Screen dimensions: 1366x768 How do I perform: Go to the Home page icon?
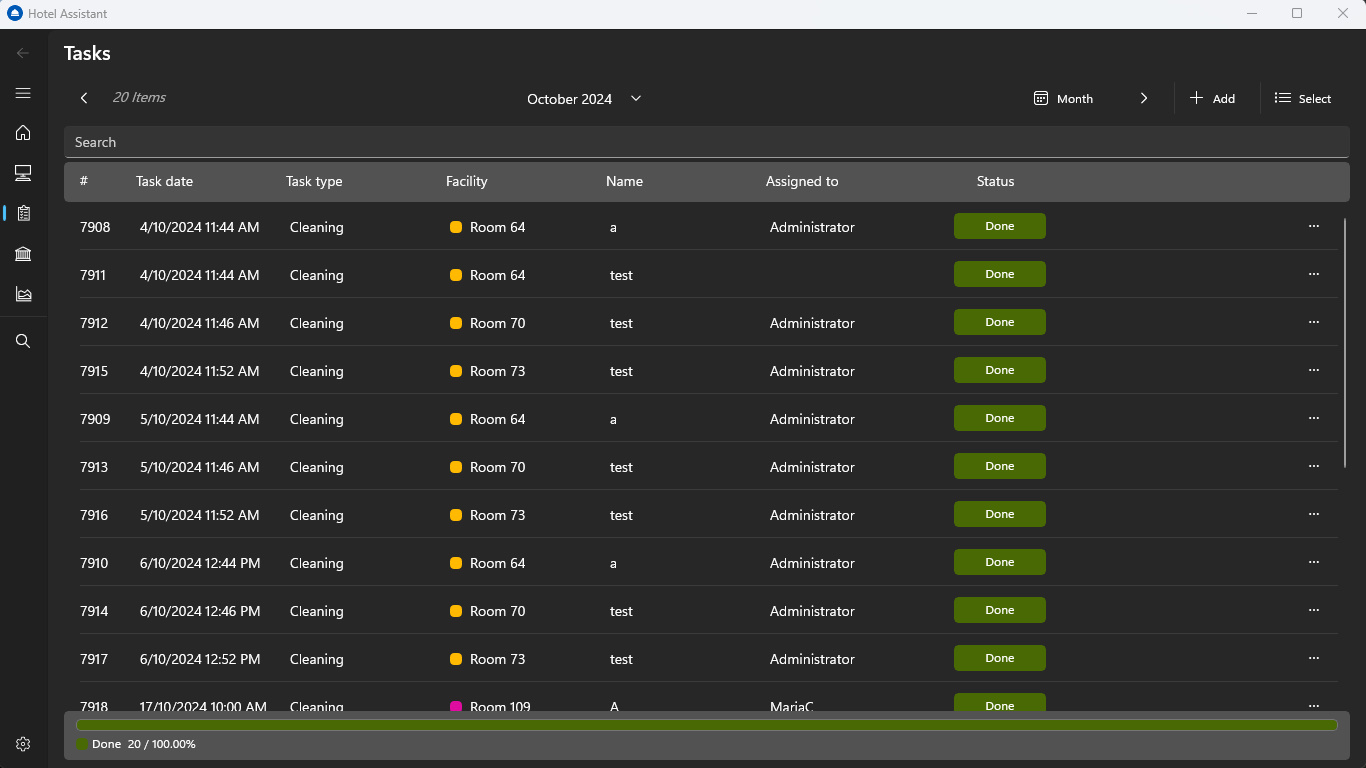point(23,133)
